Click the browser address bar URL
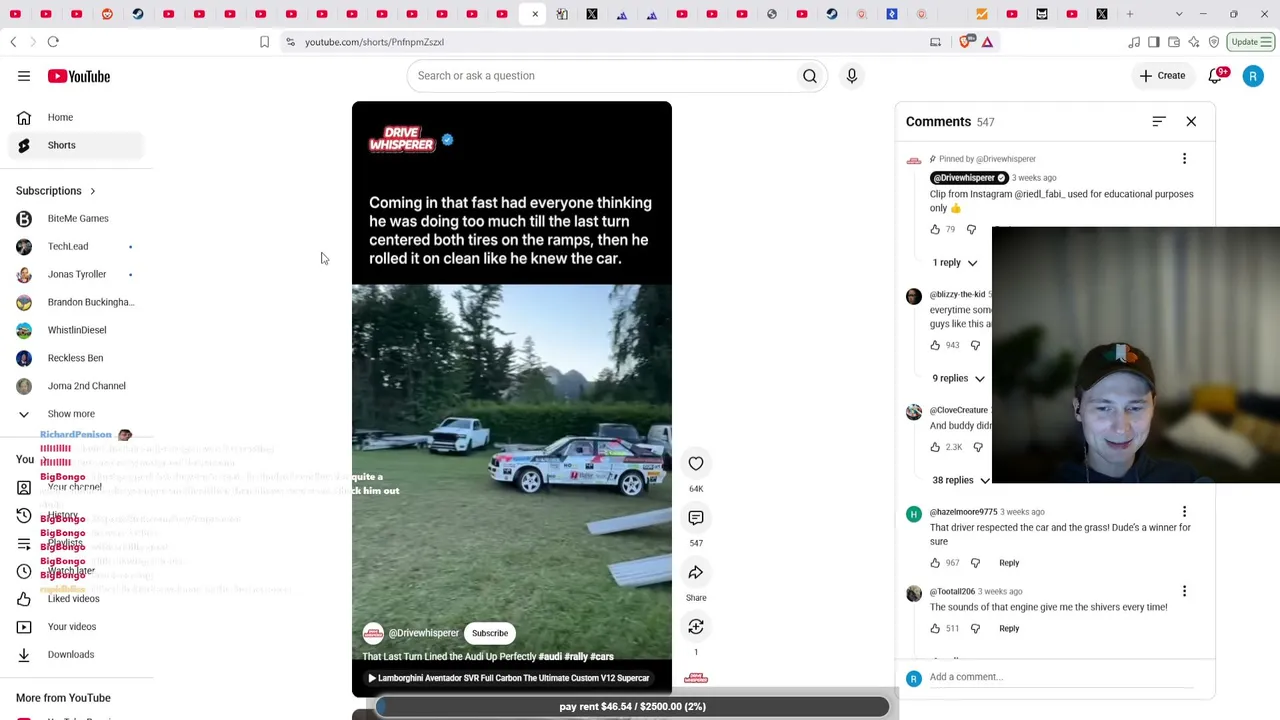This screenshot has width=1280, height=720. pyautogui.click(x=374, y=42)
